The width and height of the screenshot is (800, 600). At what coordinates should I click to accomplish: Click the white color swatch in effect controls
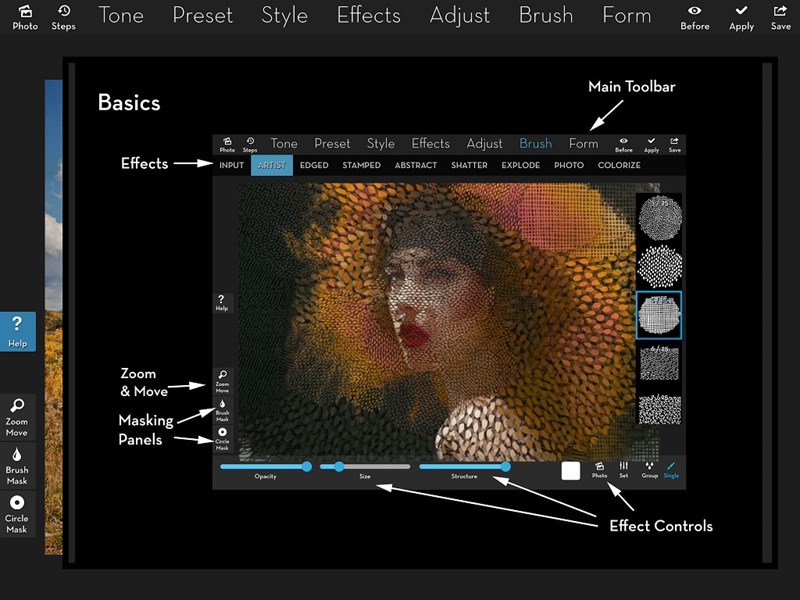570,471
